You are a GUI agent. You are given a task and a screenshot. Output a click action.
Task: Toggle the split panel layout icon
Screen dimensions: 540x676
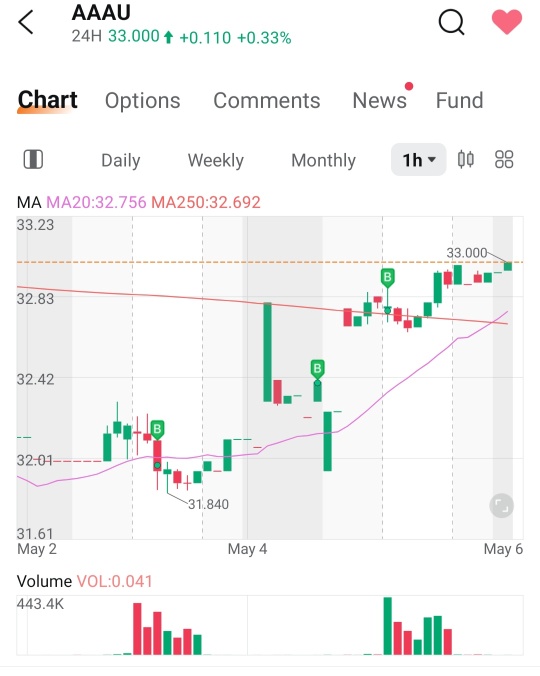[x=33, y=160]
